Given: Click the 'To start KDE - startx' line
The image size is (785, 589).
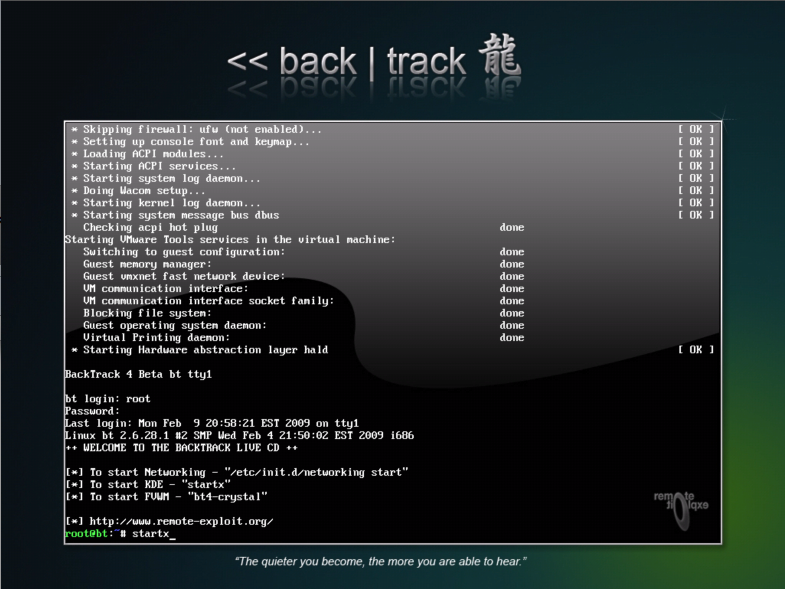Looking at the screenshot, I should [148, 485].
